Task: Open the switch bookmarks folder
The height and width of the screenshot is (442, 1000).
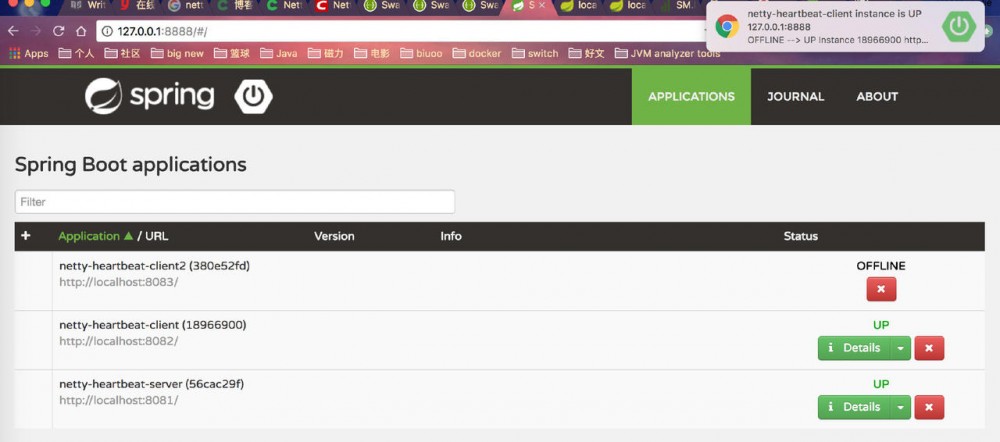Action: 535,54
